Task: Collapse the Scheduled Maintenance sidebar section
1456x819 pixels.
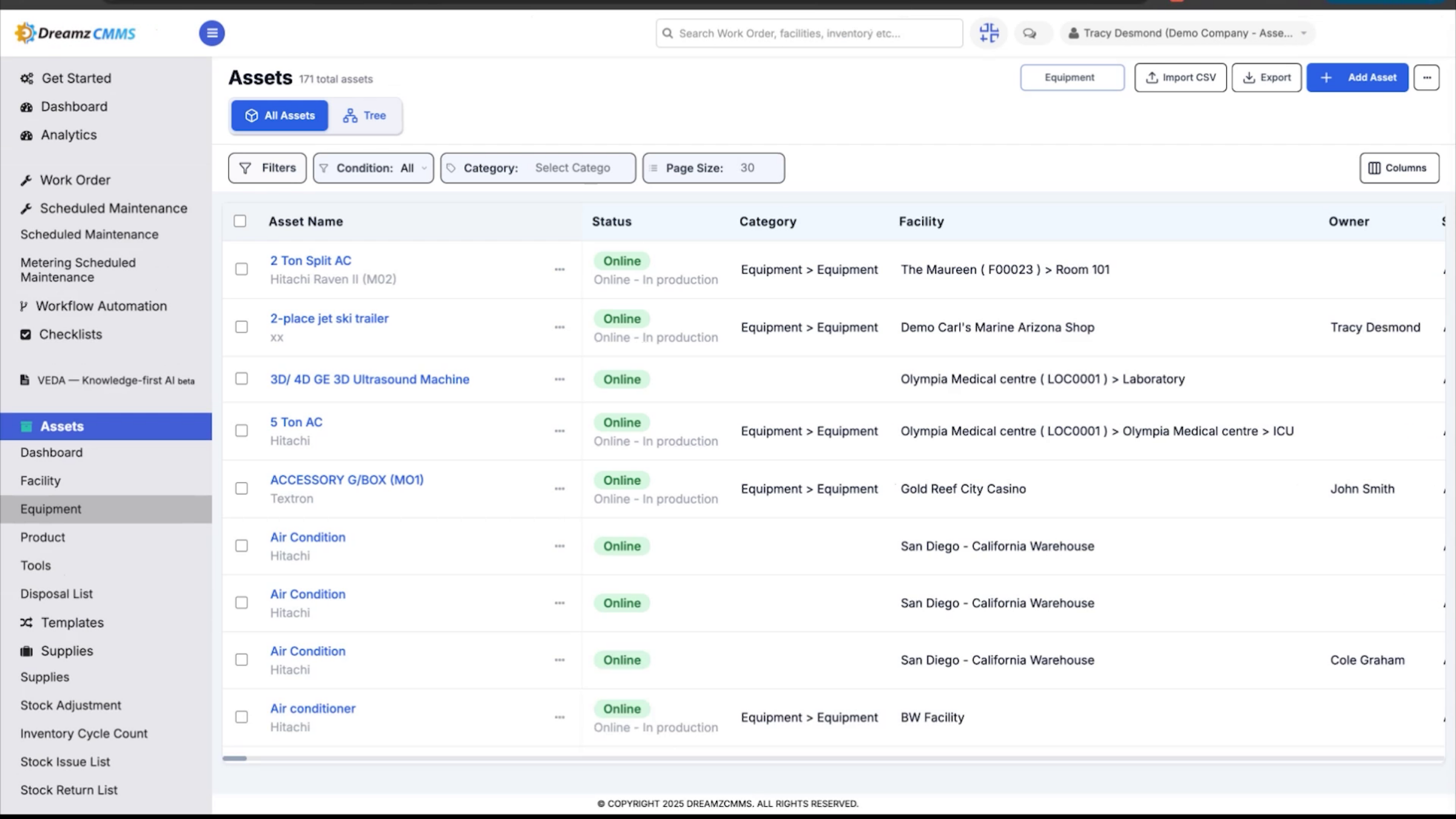Action: coord(113,209)
